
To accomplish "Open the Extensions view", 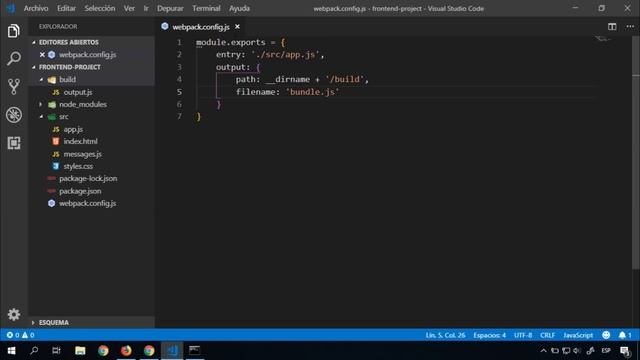I will [13, 143].
